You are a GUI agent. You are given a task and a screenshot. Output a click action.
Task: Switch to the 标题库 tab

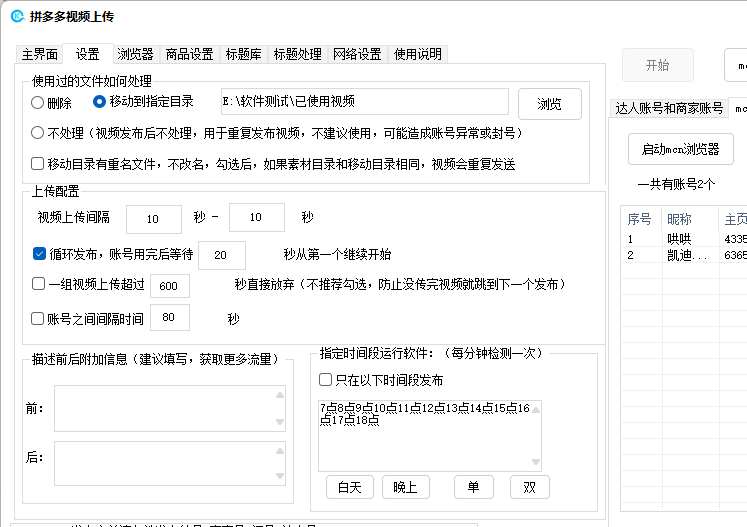tap(243, 54)
